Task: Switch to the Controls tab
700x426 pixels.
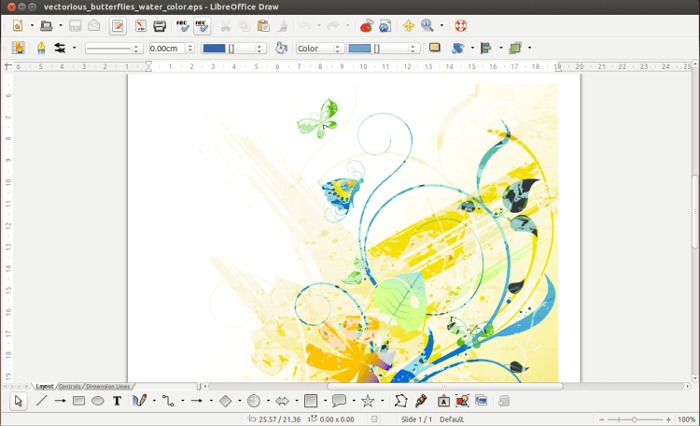Action: tap(70, 386)
